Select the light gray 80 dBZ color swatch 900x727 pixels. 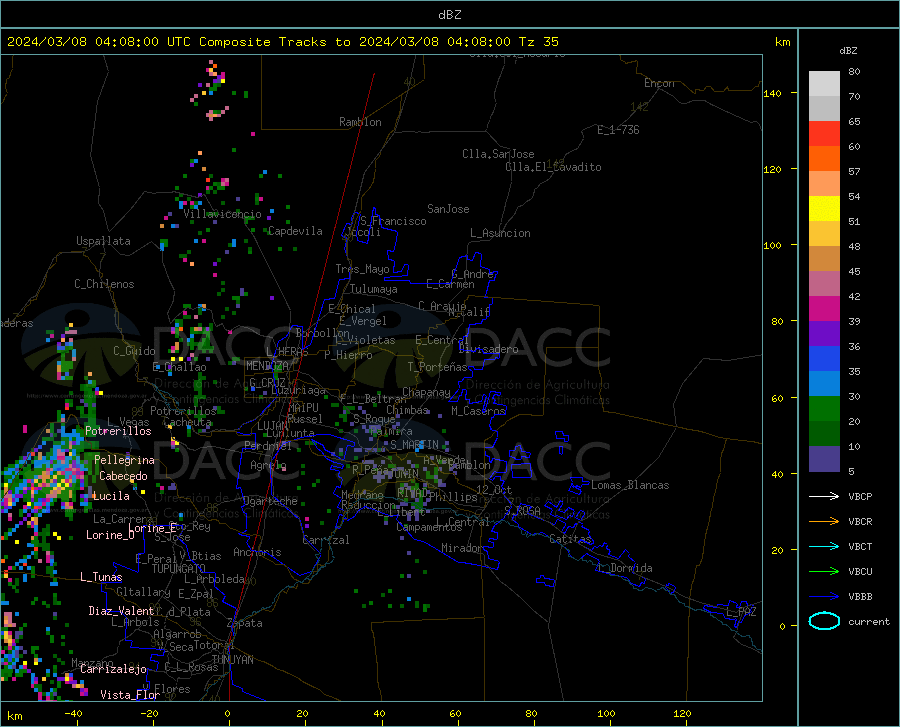tap(824, 84)
